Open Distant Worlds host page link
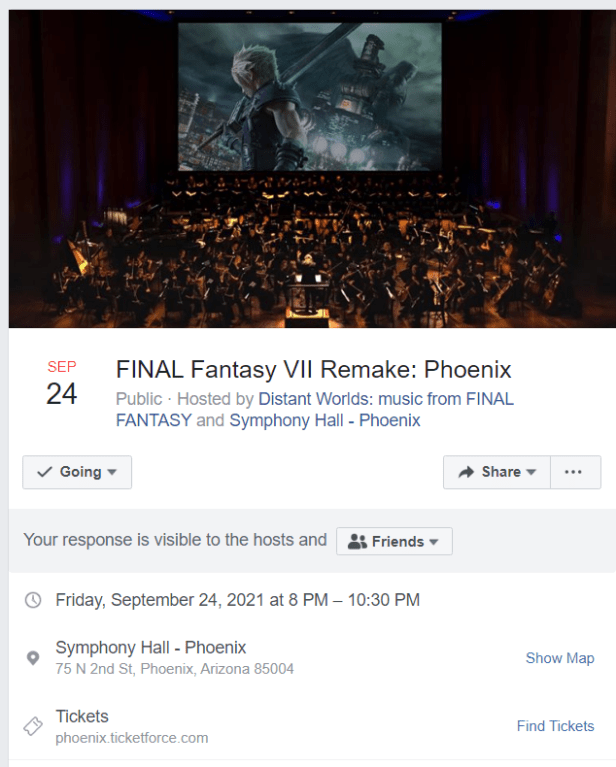Image resolution: width=616 pixels, height=767 pixels. [x=385, y=398]
